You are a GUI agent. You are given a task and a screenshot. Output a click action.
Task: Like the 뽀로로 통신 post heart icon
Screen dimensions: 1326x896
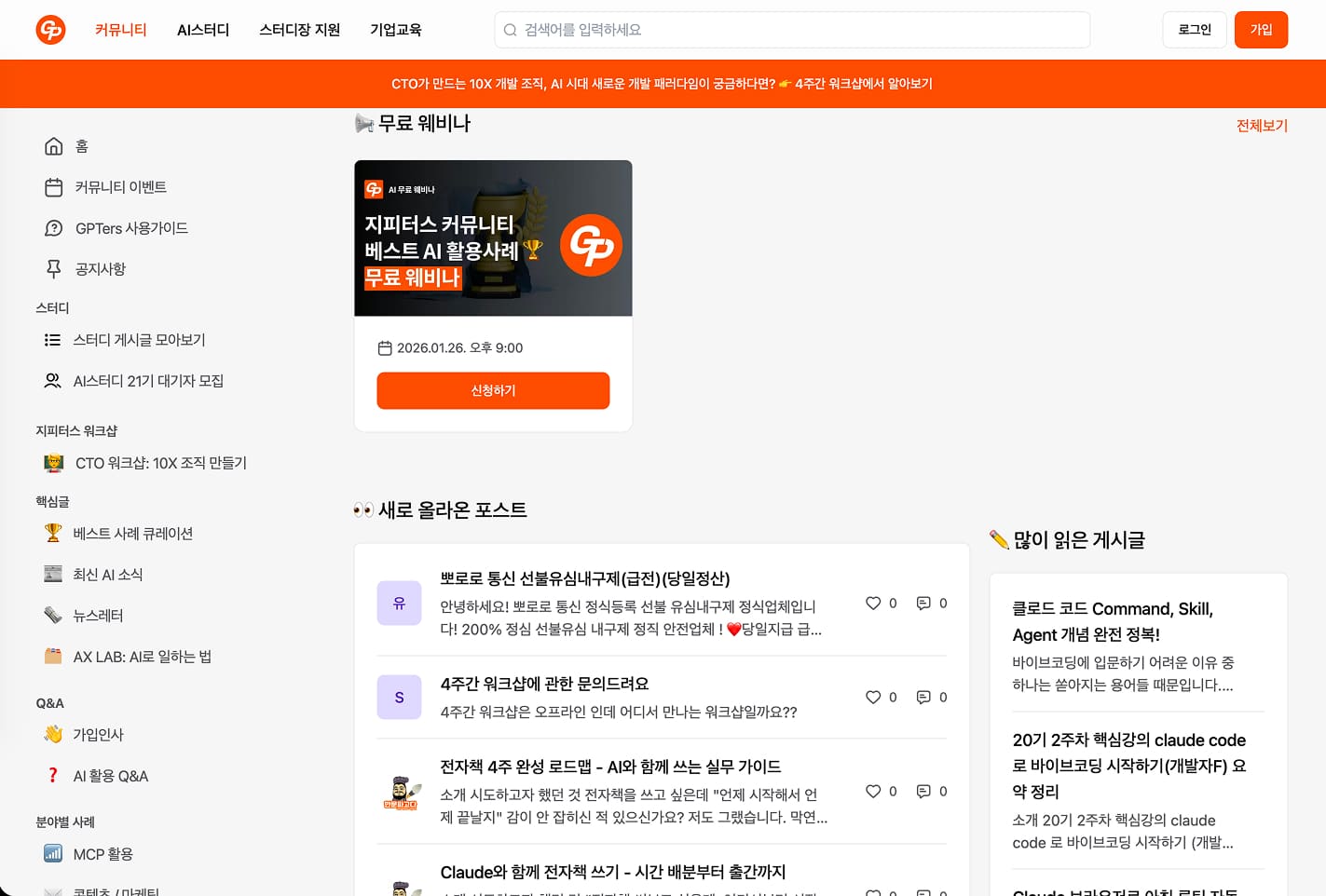(873, 603)
